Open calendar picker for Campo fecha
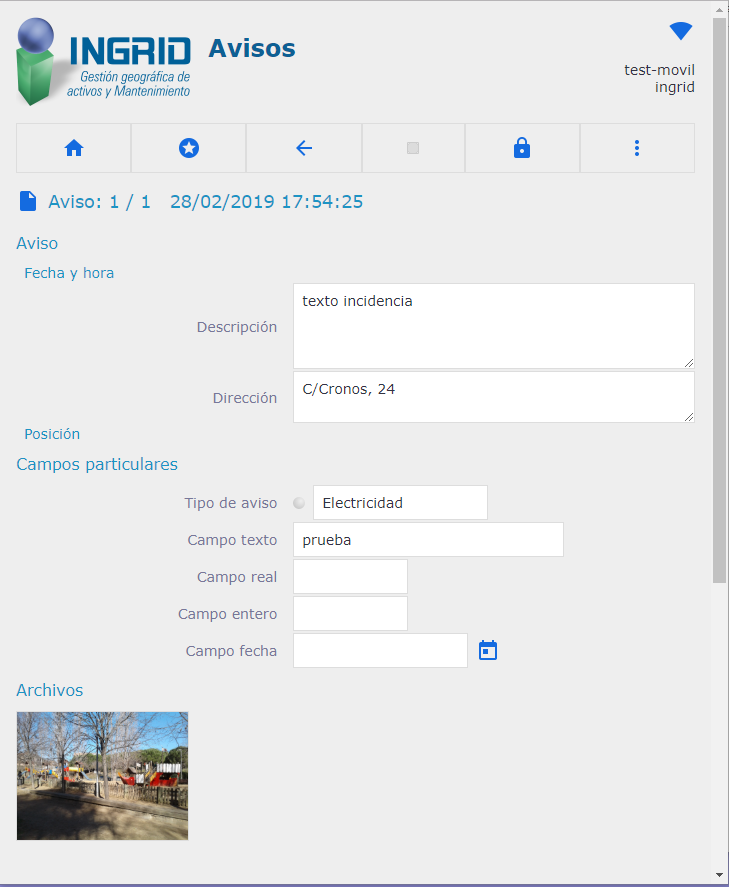The width and height of the screenshot is (729, 887). pyautogui.click(x=488, y=651)
